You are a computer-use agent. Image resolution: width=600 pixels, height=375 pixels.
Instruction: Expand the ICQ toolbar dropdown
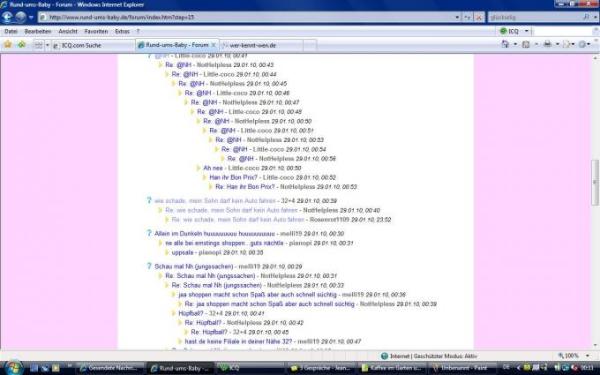pyautogui.click(x=526, y=31)
